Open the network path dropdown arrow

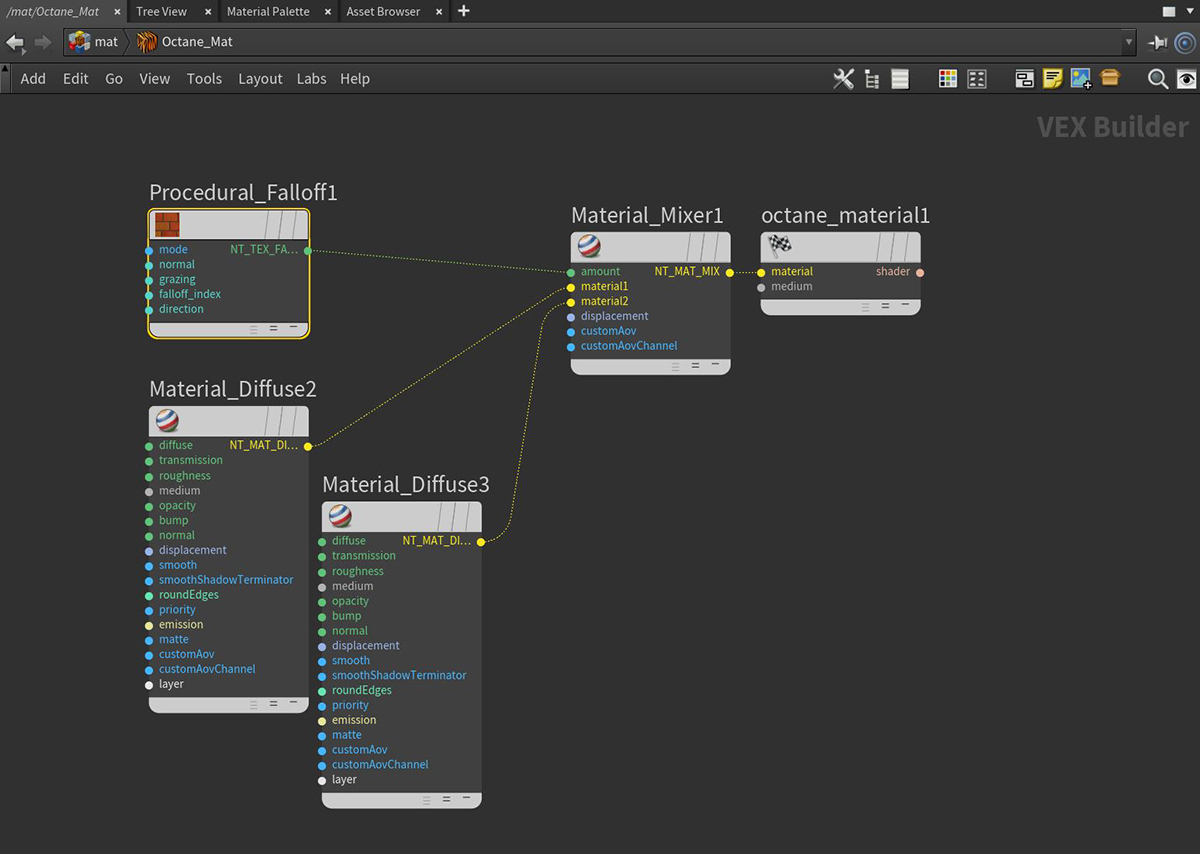pos(1129,42)
